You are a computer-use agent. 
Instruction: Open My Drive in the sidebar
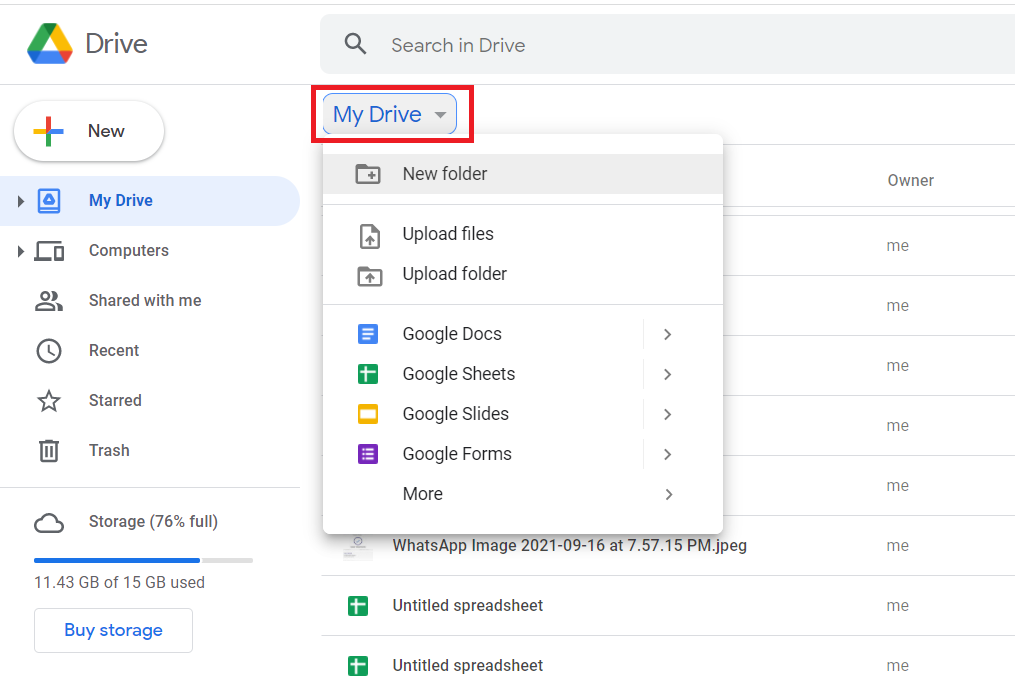pos(150,201)
